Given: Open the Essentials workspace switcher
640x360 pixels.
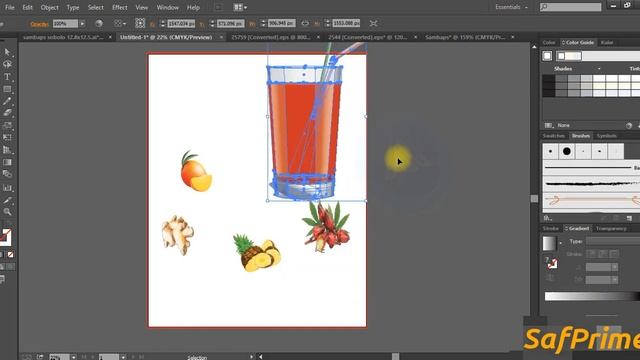Looking at the screenshot, I should click(x=511, y=7).
